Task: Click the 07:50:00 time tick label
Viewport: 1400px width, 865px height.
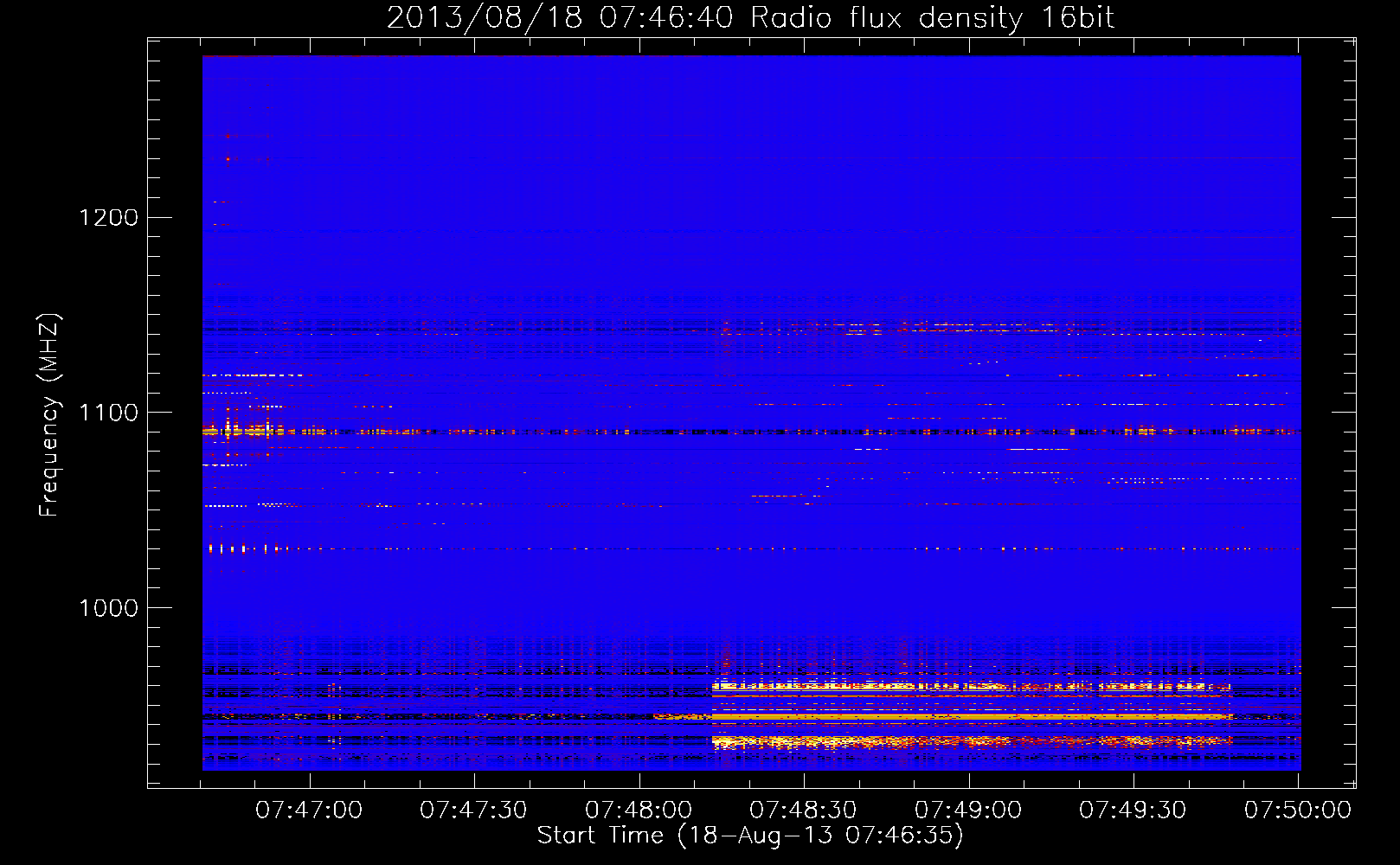Action: [x=1298, y=811]
